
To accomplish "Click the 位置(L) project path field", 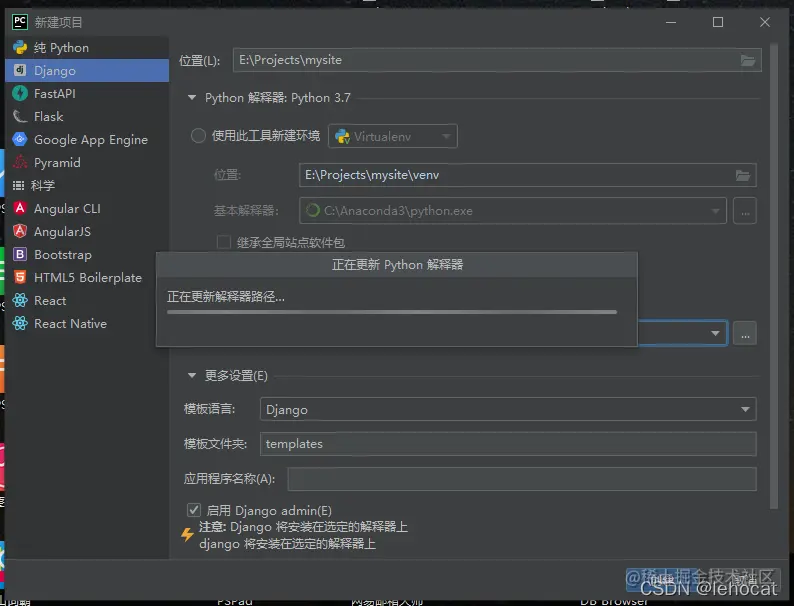I will point(497,60).
